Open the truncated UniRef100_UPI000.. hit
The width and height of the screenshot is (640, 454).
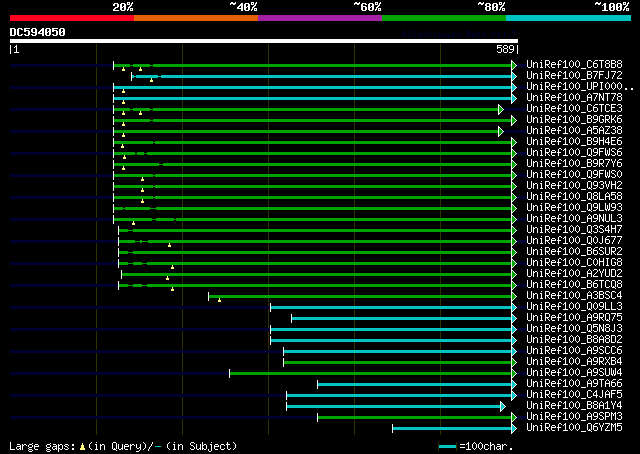point(580,87)
